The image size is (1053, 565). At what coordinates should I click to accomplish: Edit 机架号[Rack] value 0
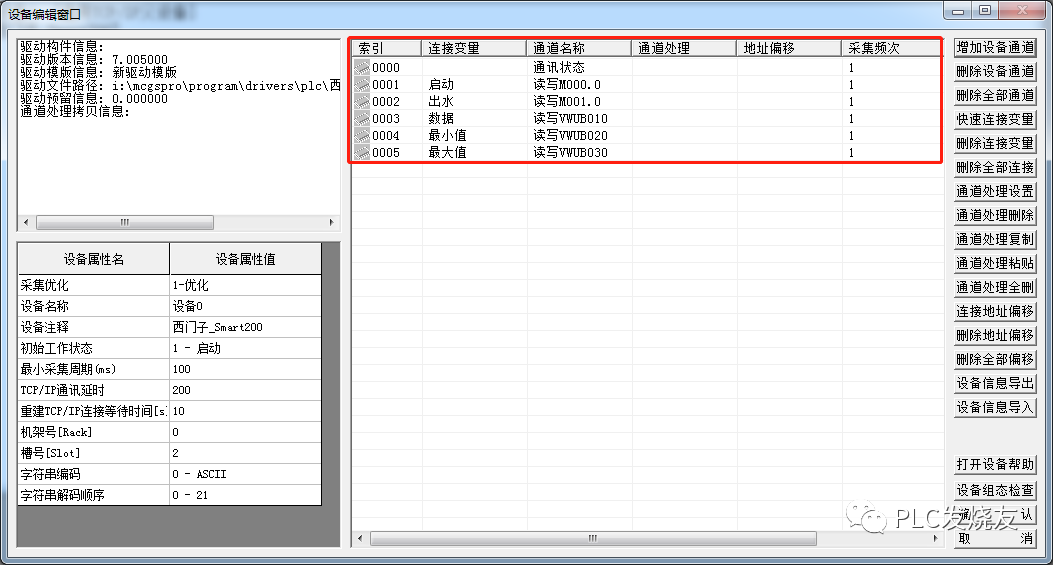(x=245, y=432)
